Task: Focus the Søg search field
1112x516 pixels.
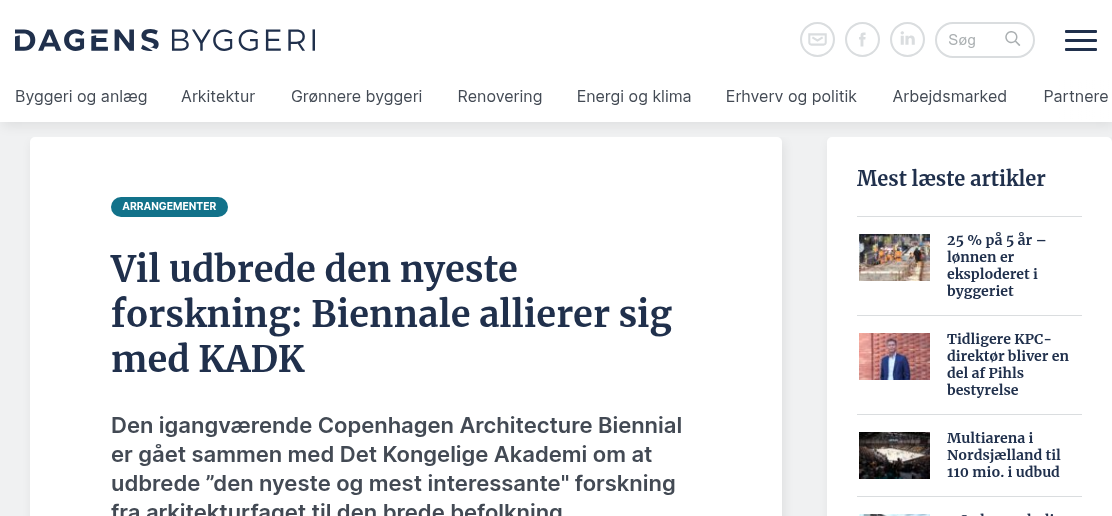Action: (x=984, y=40)
